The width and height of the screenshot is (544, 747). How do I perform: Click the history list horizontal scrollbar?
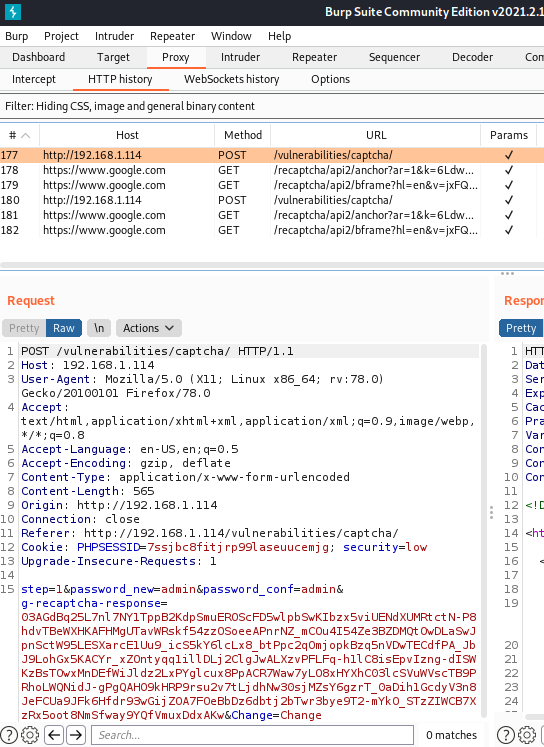point(272,265)
